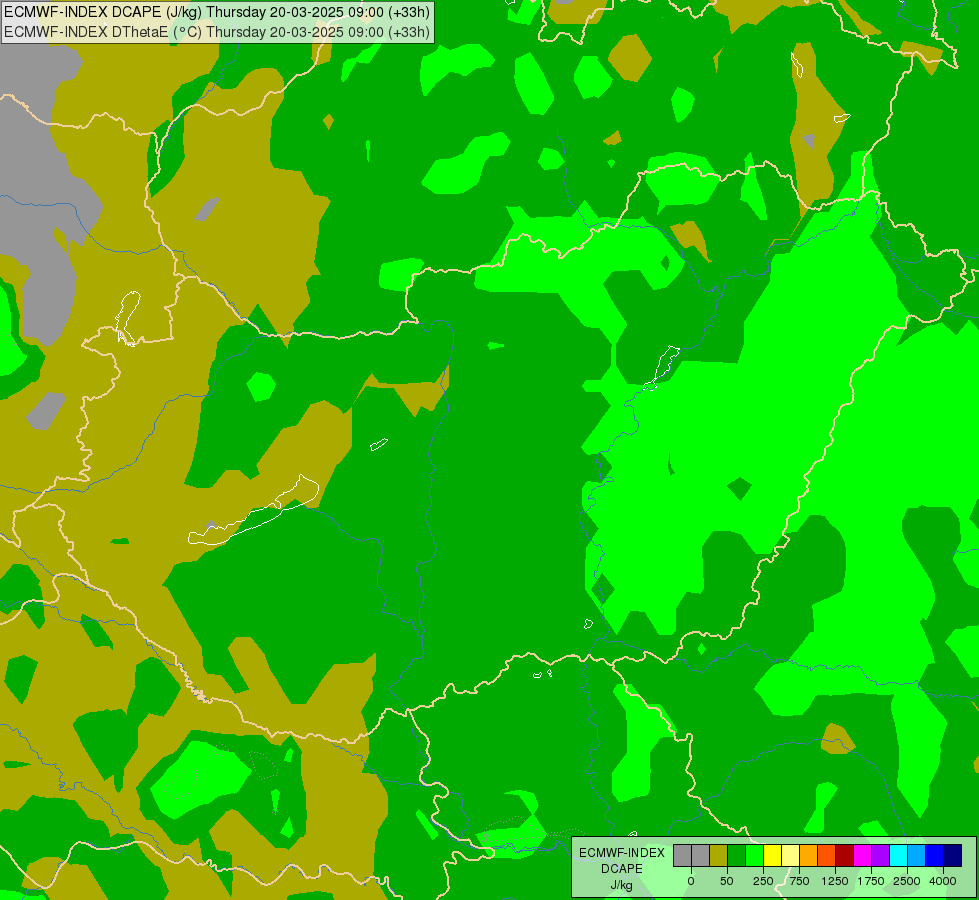The width and height of the screenshot is (979, 900).
Task: Click the dark green legend swatch
Action: pos(737,856)
